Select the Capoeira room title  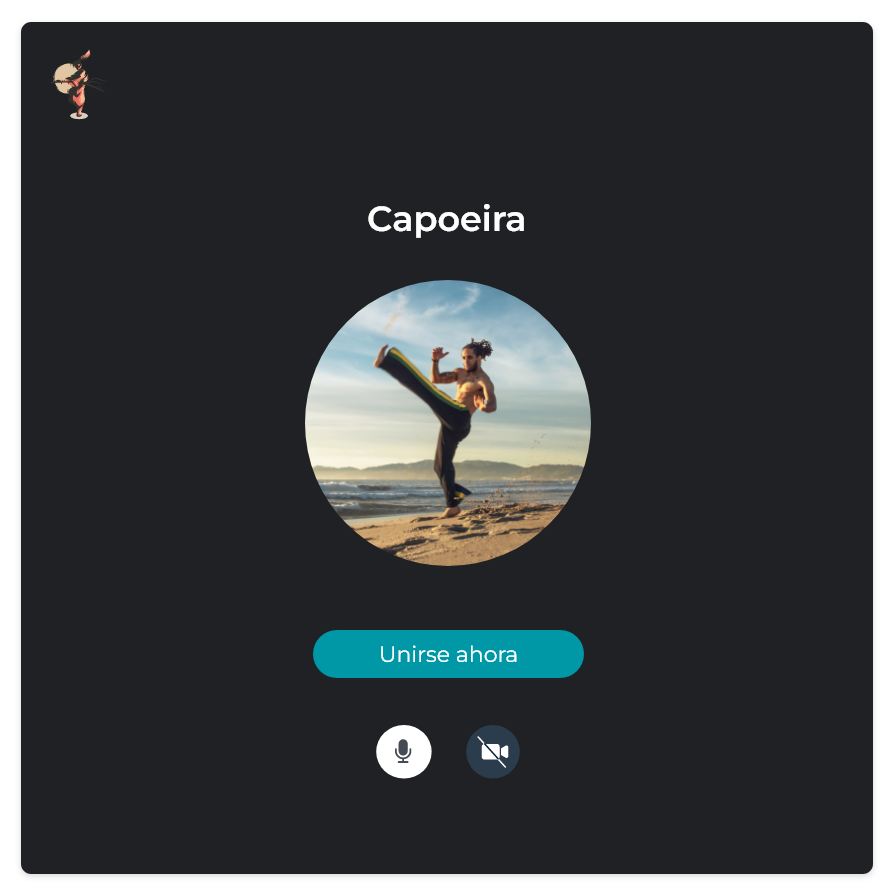point(446,219)
